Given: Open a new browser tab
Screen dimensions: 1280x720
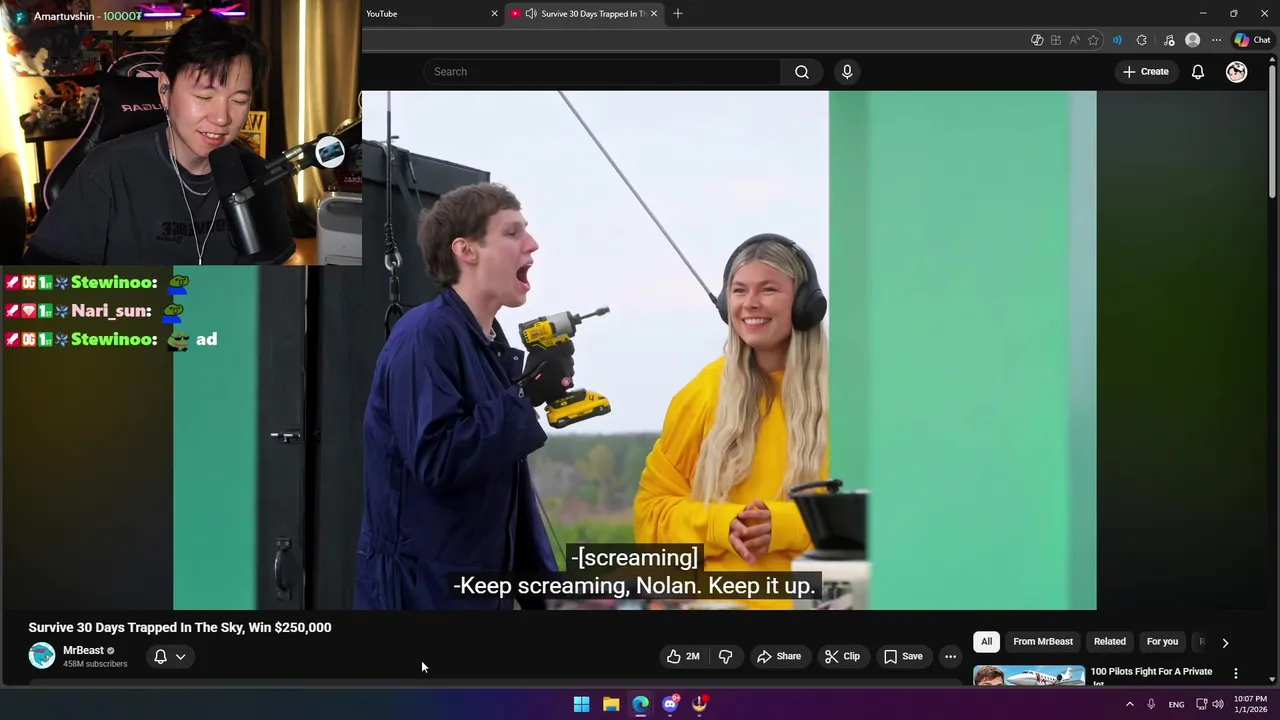Looking at the screenshot, I should coord(678,13).
